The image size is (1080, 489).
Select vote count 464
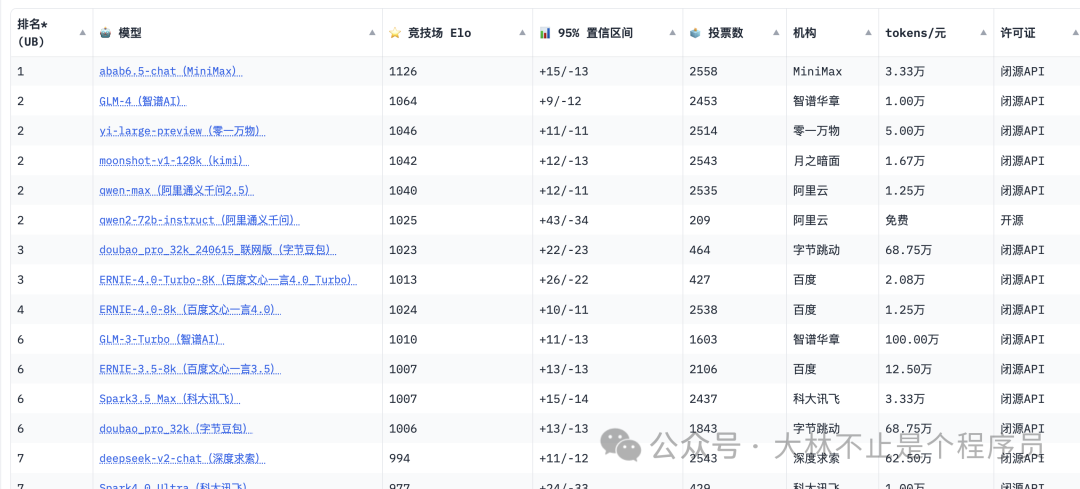coord(700,250)
